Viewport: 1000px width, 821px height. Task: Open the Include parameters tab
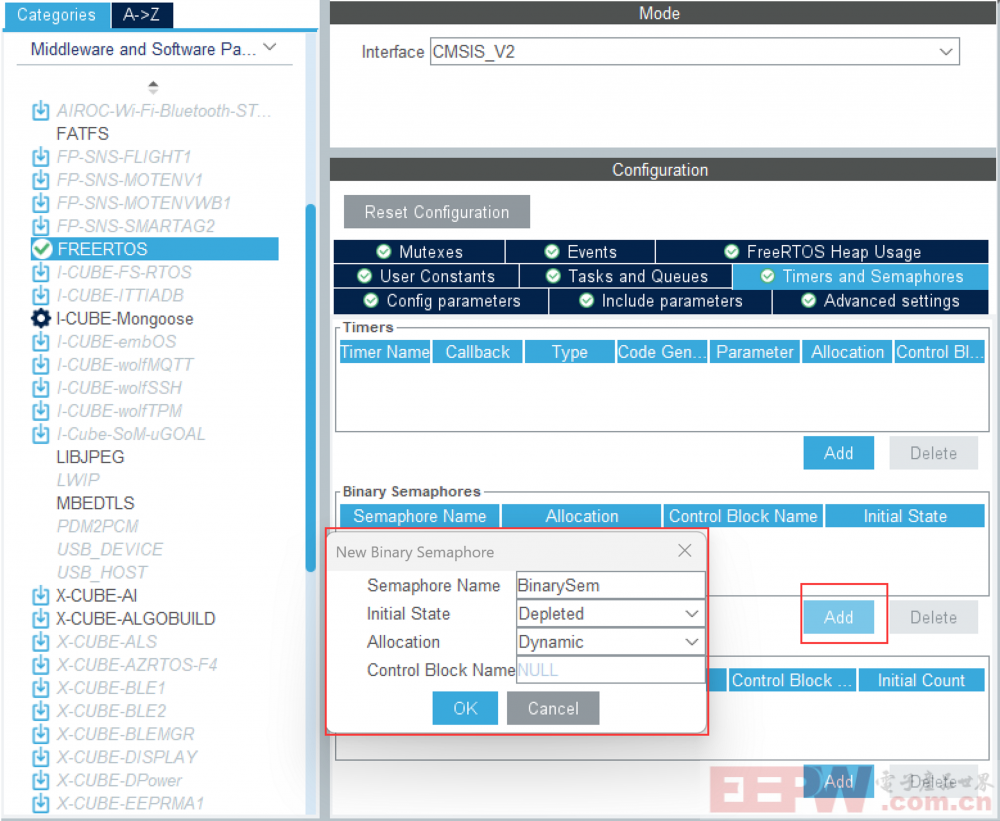(660, 301)
